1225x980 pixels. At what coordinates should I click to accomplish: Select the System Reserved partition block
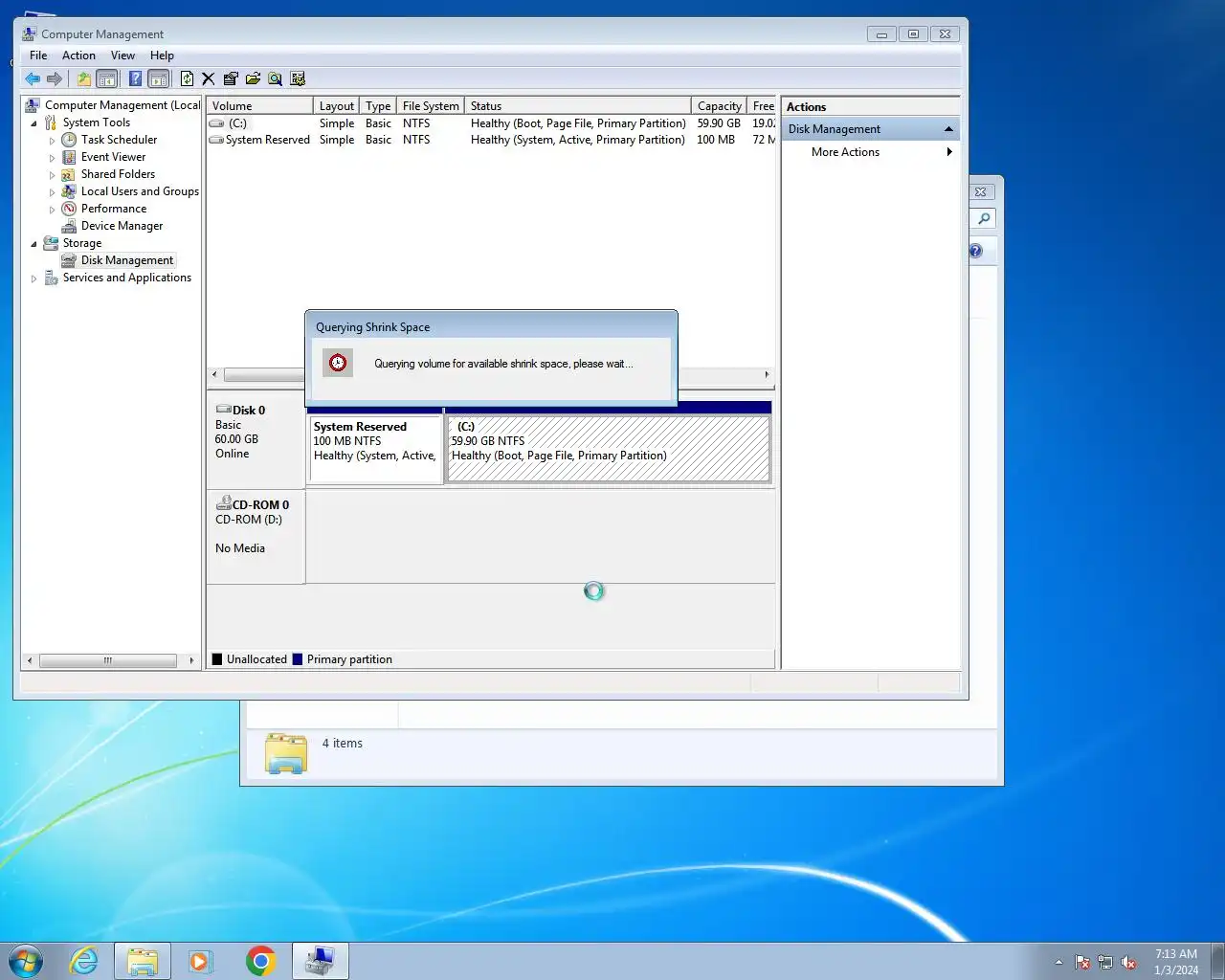tap(375, 448)
